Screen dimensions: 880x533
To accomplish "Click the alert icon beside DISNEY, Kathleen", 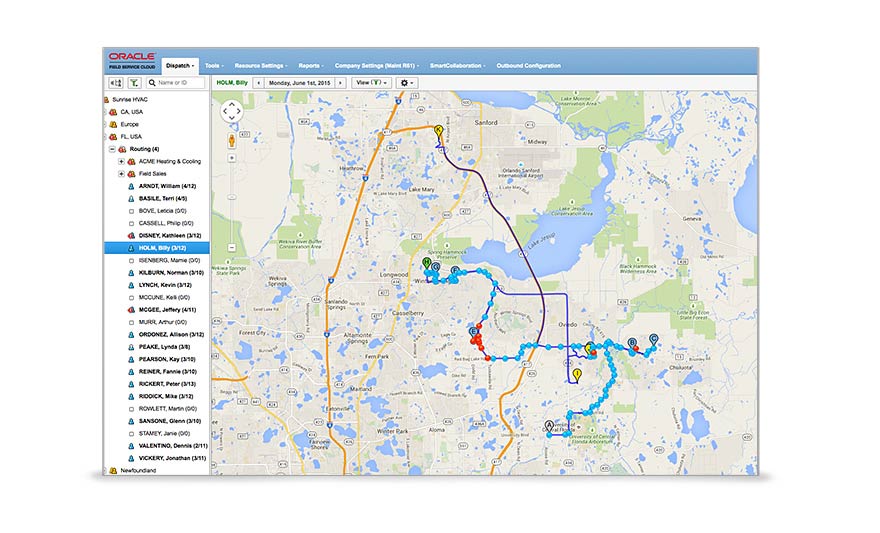I will click(131, 236).
